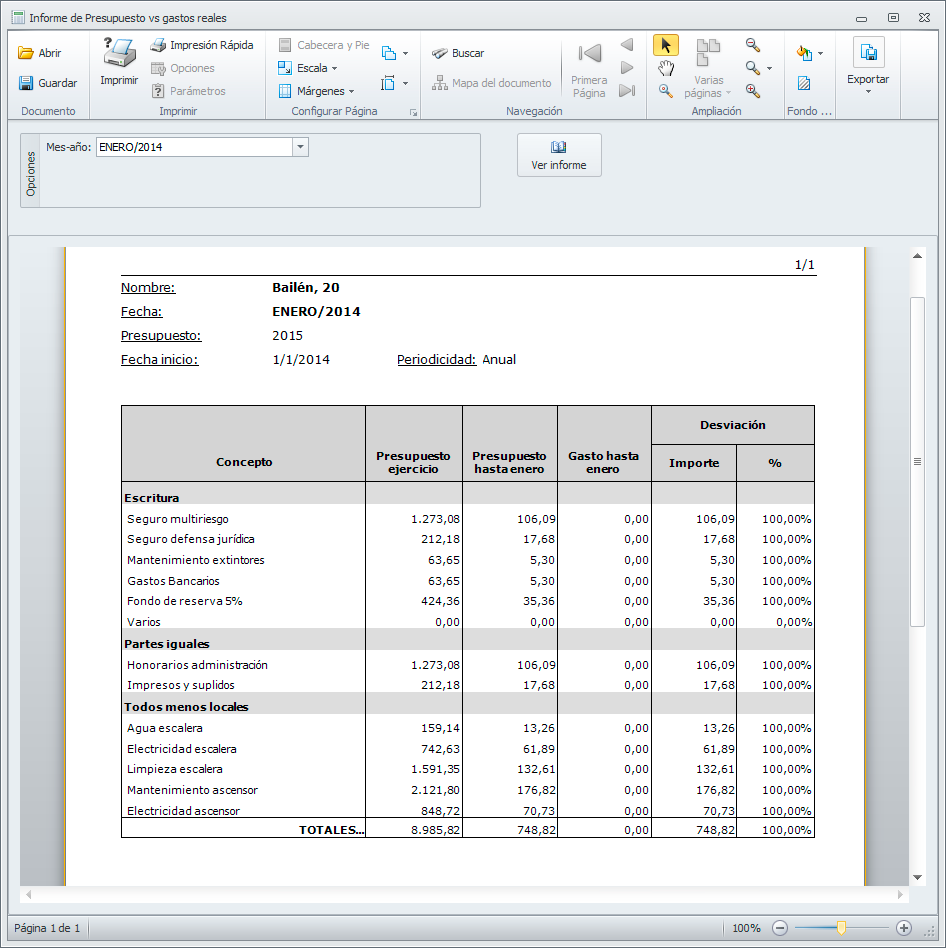
Task: Select the hand pan tool
Action: [x=665, y=68]
